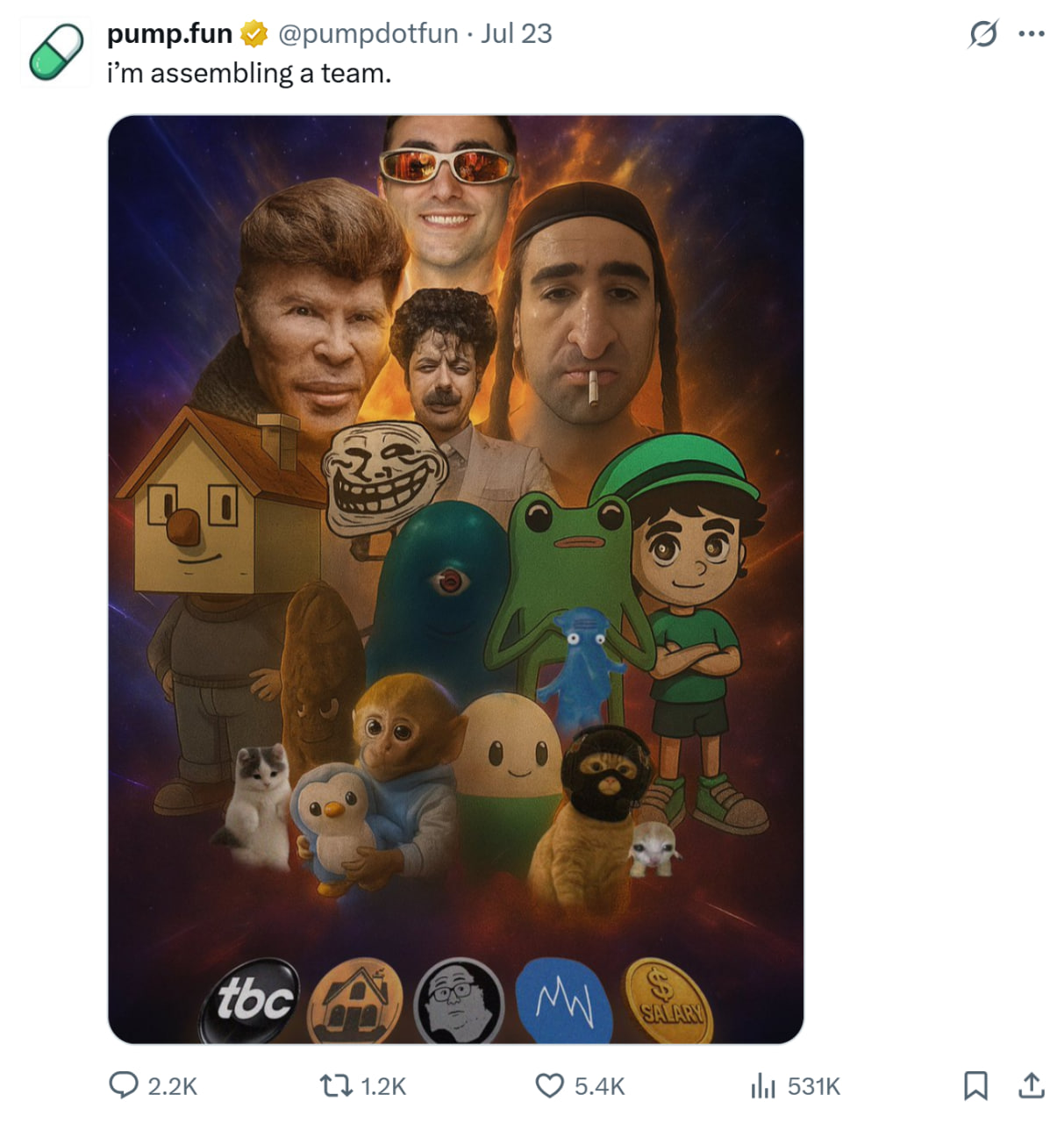Click the 1.2K reposts count
The height and width of the screenshot is (1123, 1064).
pos(383,1087)
